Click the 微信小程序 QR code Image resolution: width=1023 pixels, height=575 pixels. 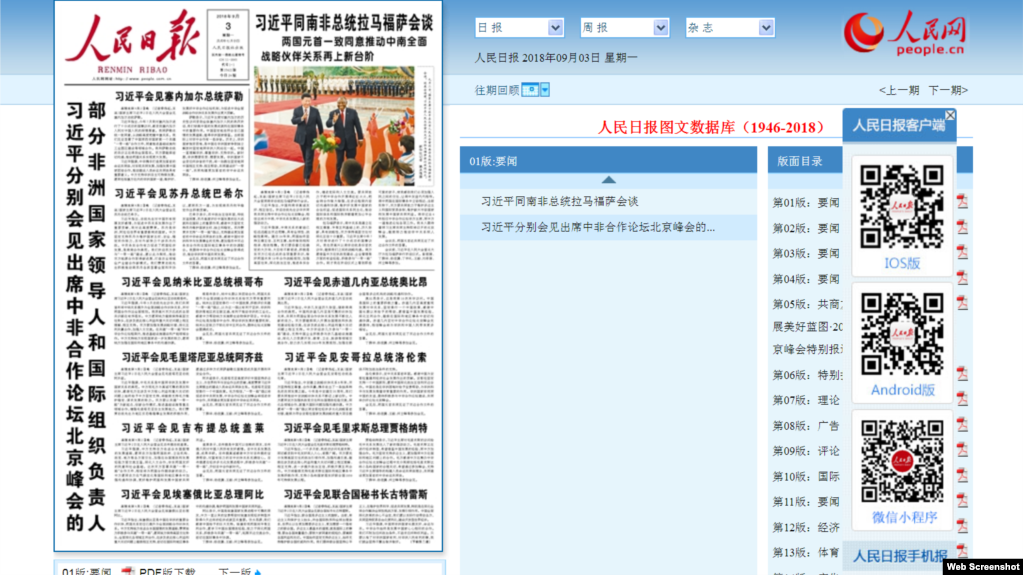902,461
